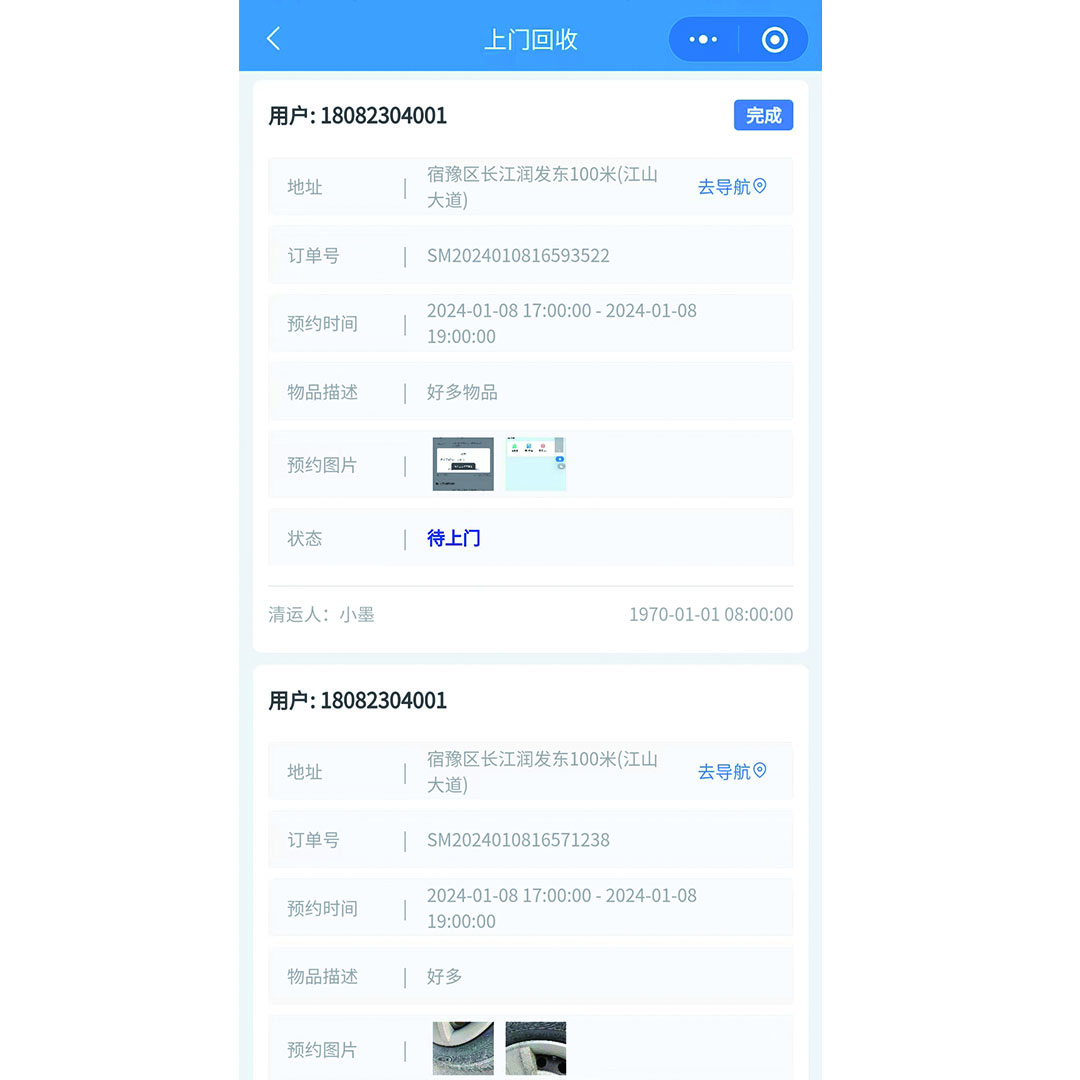View second tire photo in second order
This screenshot has height=1080, width=1080.
[535, 1048]
